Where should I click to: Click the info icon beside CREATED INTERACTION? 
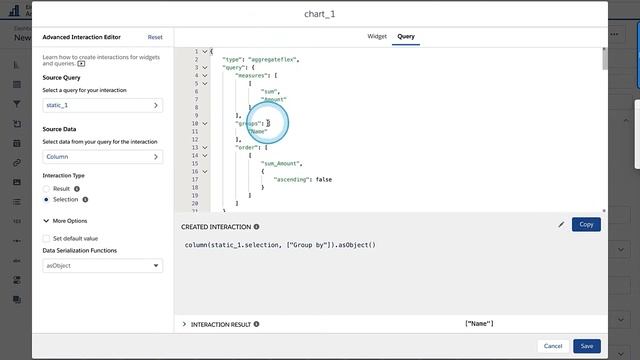[256, 227]
